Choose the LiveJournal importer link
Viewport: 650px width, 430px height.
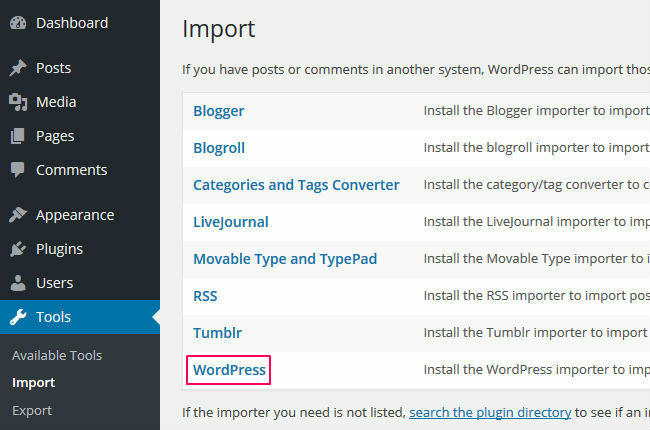pyautogui.click(x=231, y=222)
